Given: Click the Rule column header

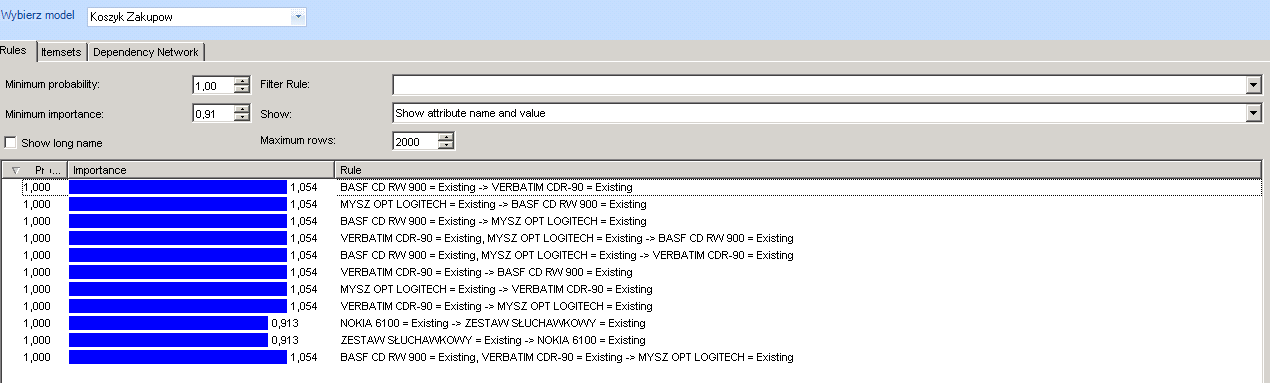Looking at the screenshot, I should [x=801, y=170].
